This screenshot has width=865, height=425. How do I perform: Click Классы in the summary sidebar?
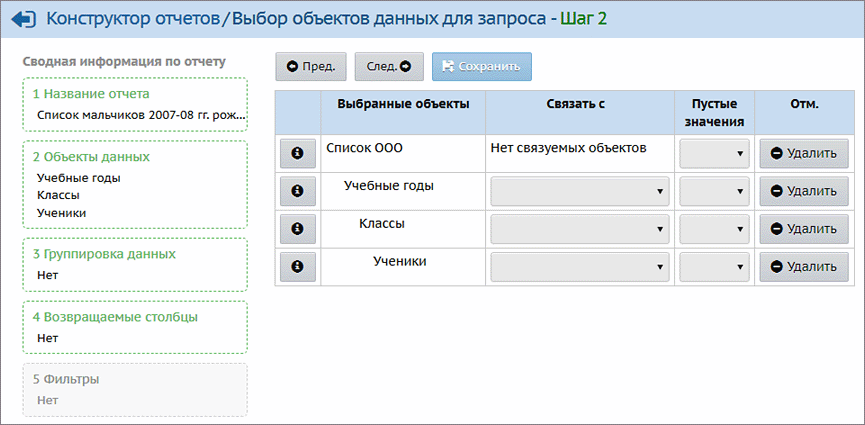tap(58, 195)
